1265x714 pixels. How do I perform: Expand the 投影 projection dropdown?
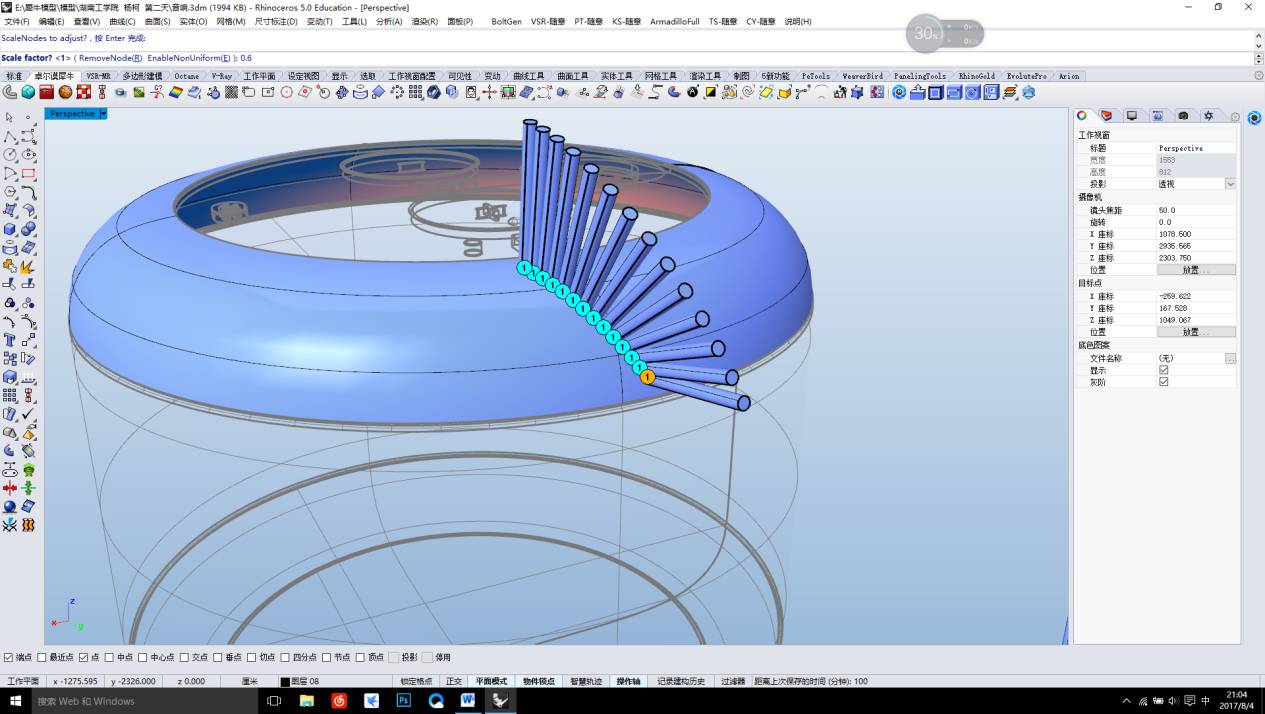1230,184
